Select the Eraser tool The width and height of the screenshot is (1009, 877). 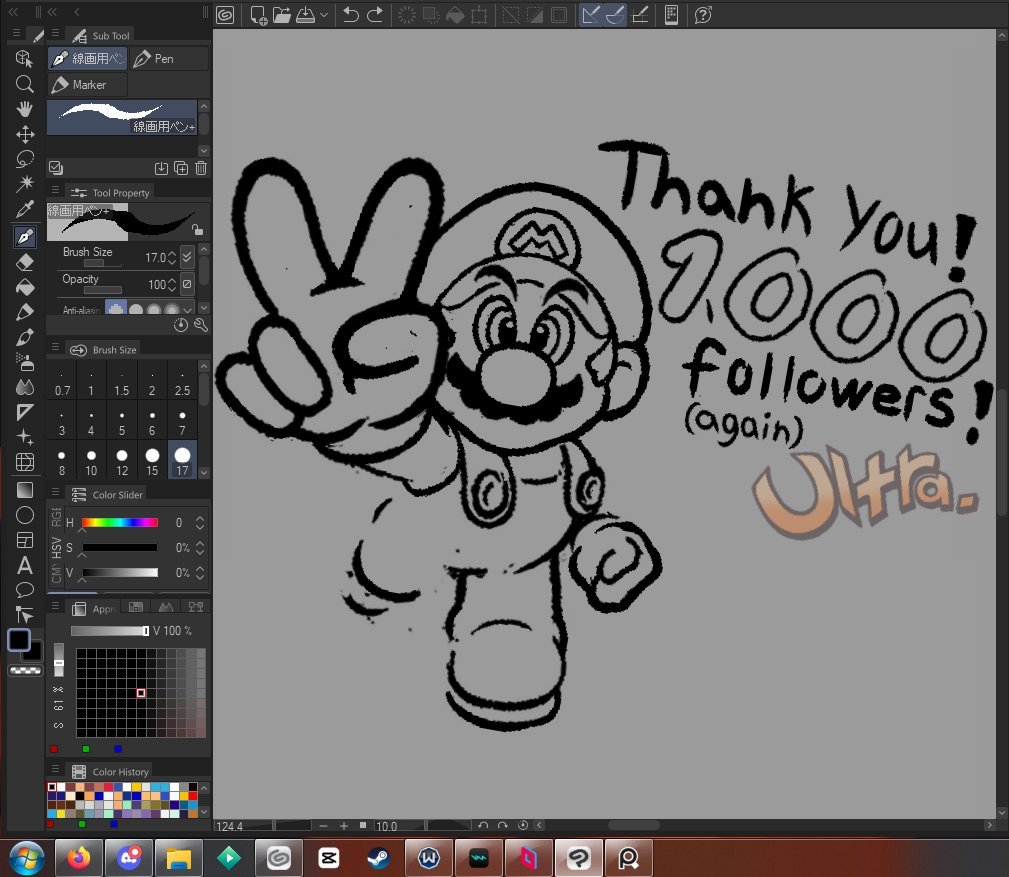pos(24,262)
